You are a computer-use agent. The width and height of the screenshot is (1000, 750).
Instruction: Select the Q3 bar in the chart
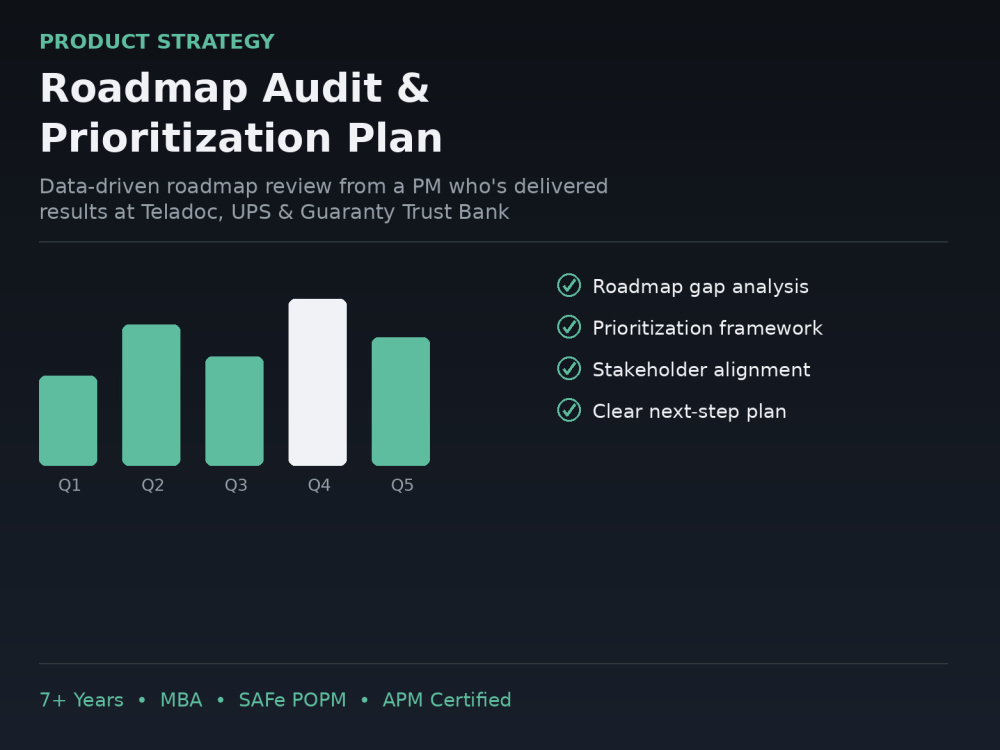(x=235, y=411)
